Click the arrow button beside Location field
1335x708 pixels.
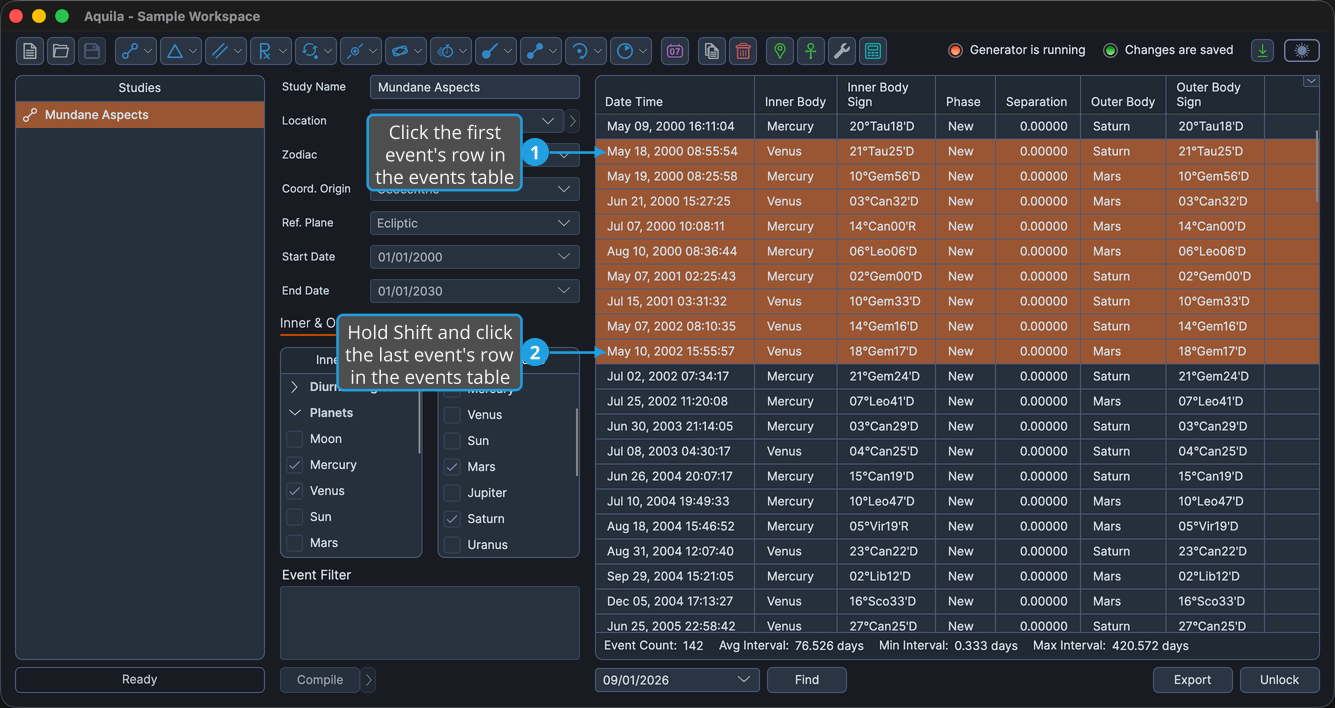(572, 121)
